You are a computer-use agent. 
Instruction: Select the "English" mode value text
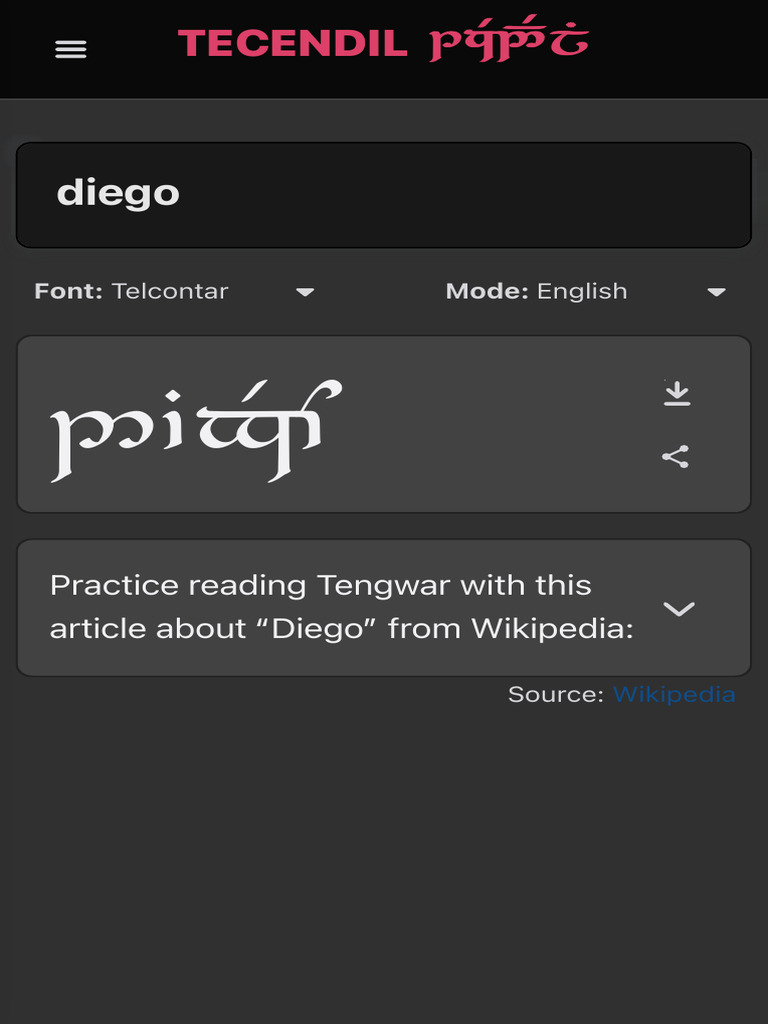tap(582, 292)
